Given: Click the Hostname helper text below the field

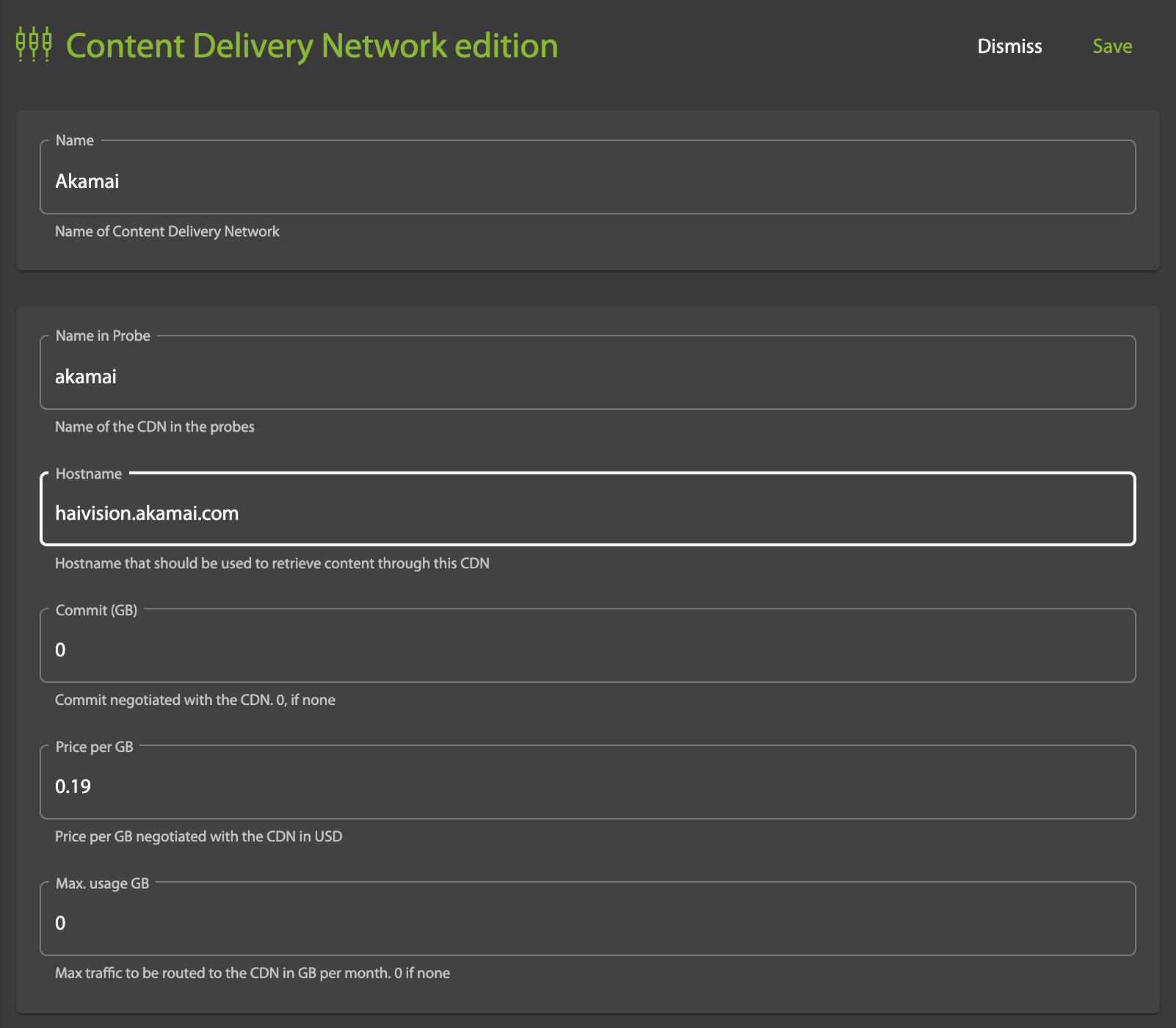Looking at the screenshot, I should 272,563.
